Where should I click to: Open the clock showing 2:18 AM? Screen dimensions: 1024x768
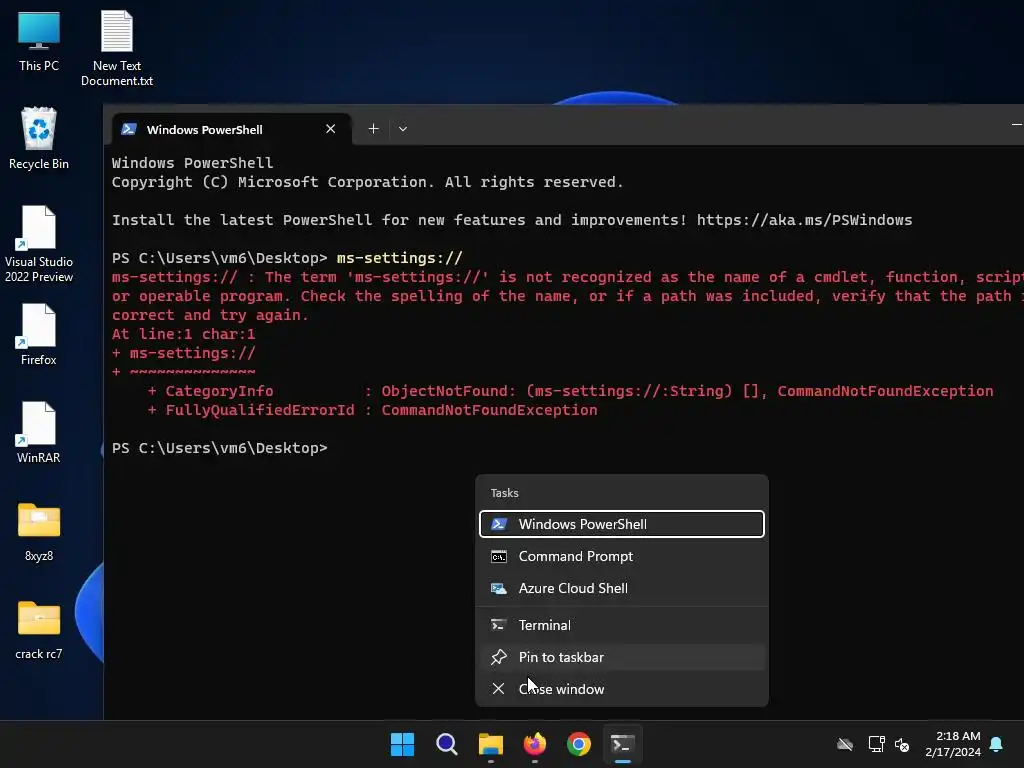coord(953,744)
